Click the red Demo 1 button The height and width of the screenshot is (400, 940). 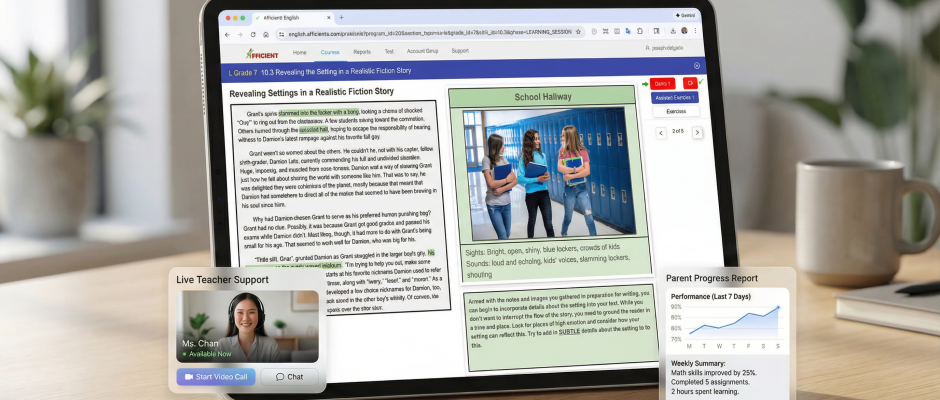pos(663,83)
